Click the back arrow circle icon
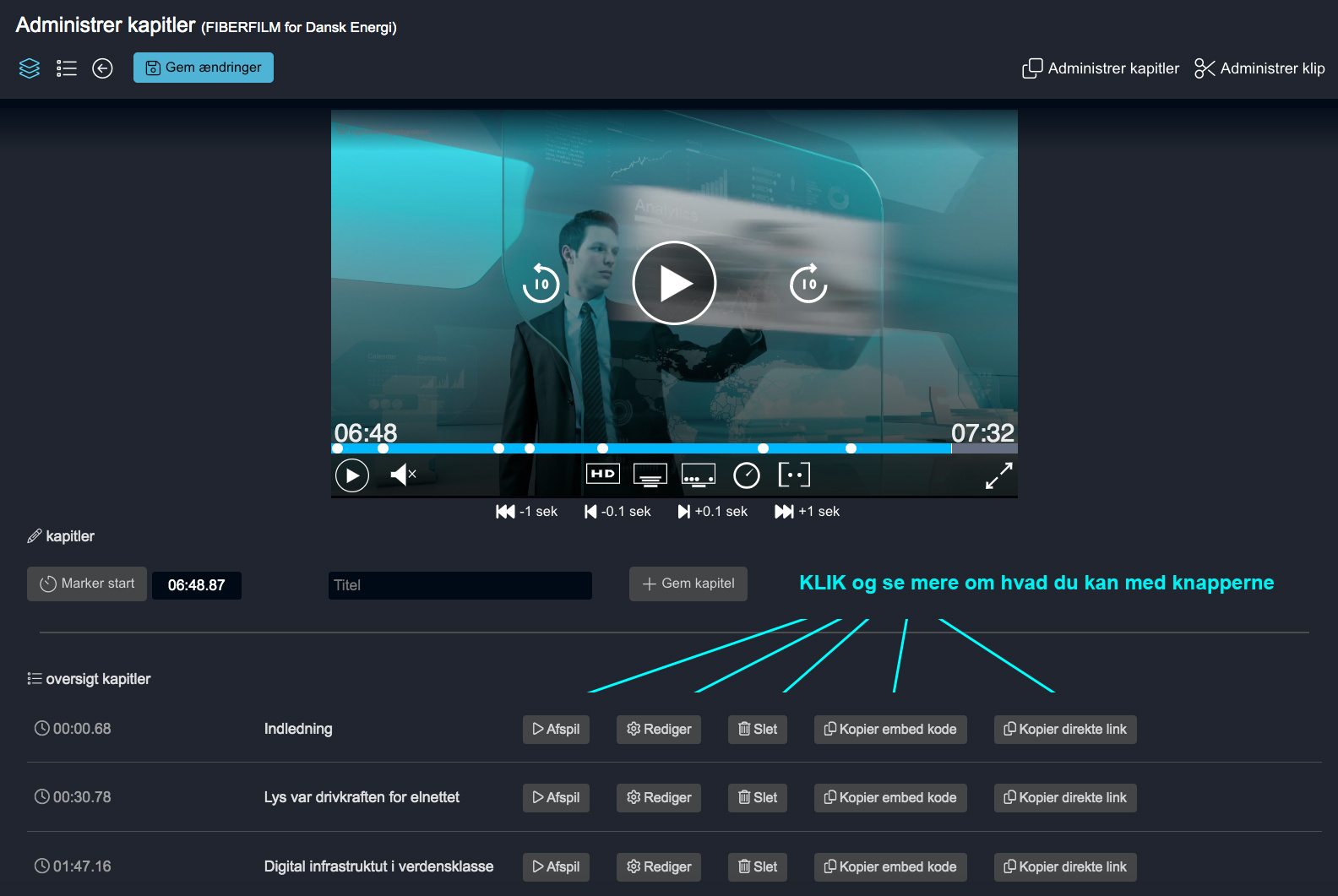The height and width of the screenshot is (896, 1338). (102, 68)
